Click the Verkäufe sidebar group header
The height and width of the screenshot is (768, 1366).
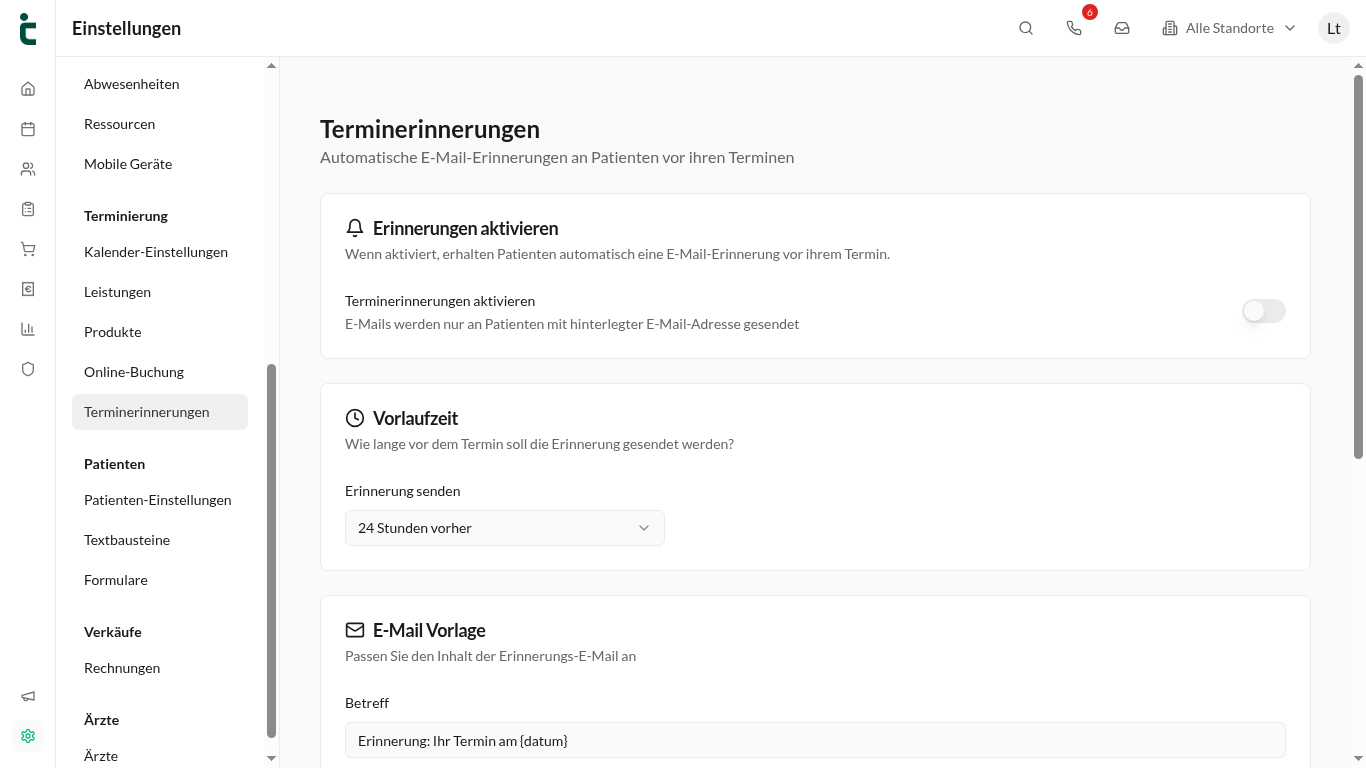pyautogui.click(x=113, y=632)
